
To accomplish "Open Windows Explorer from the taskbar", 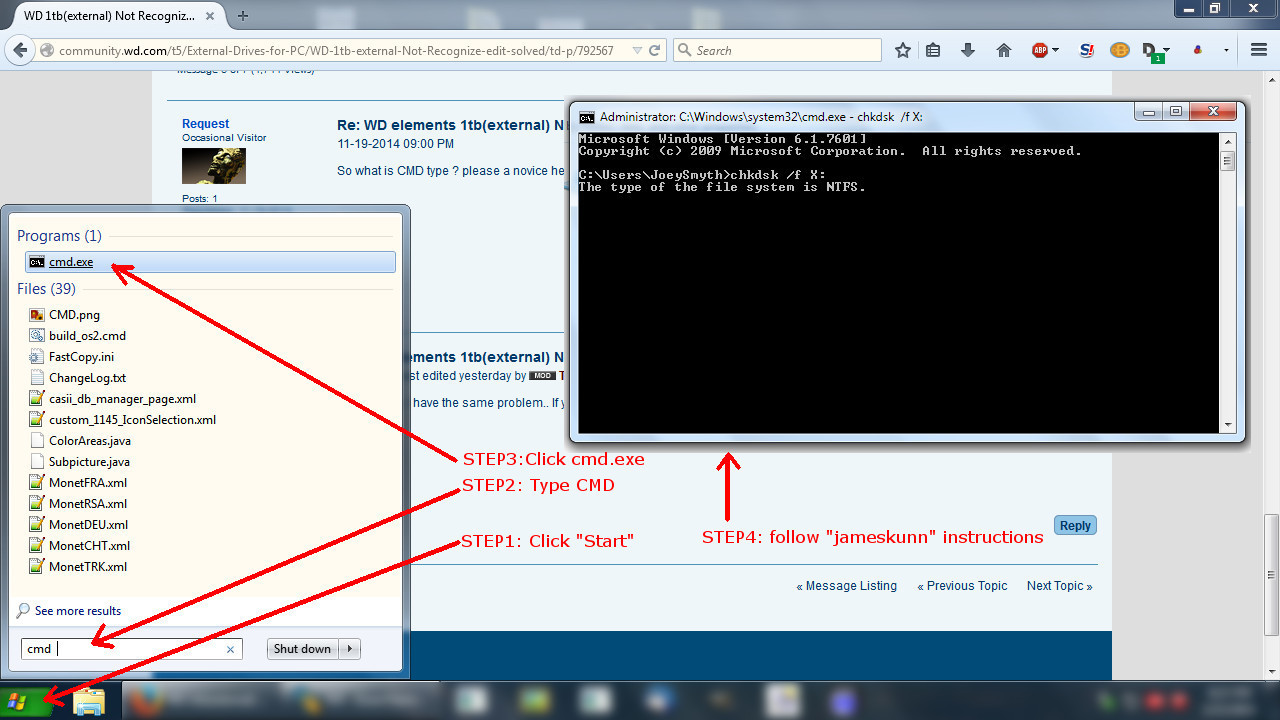I will [89, 702].
